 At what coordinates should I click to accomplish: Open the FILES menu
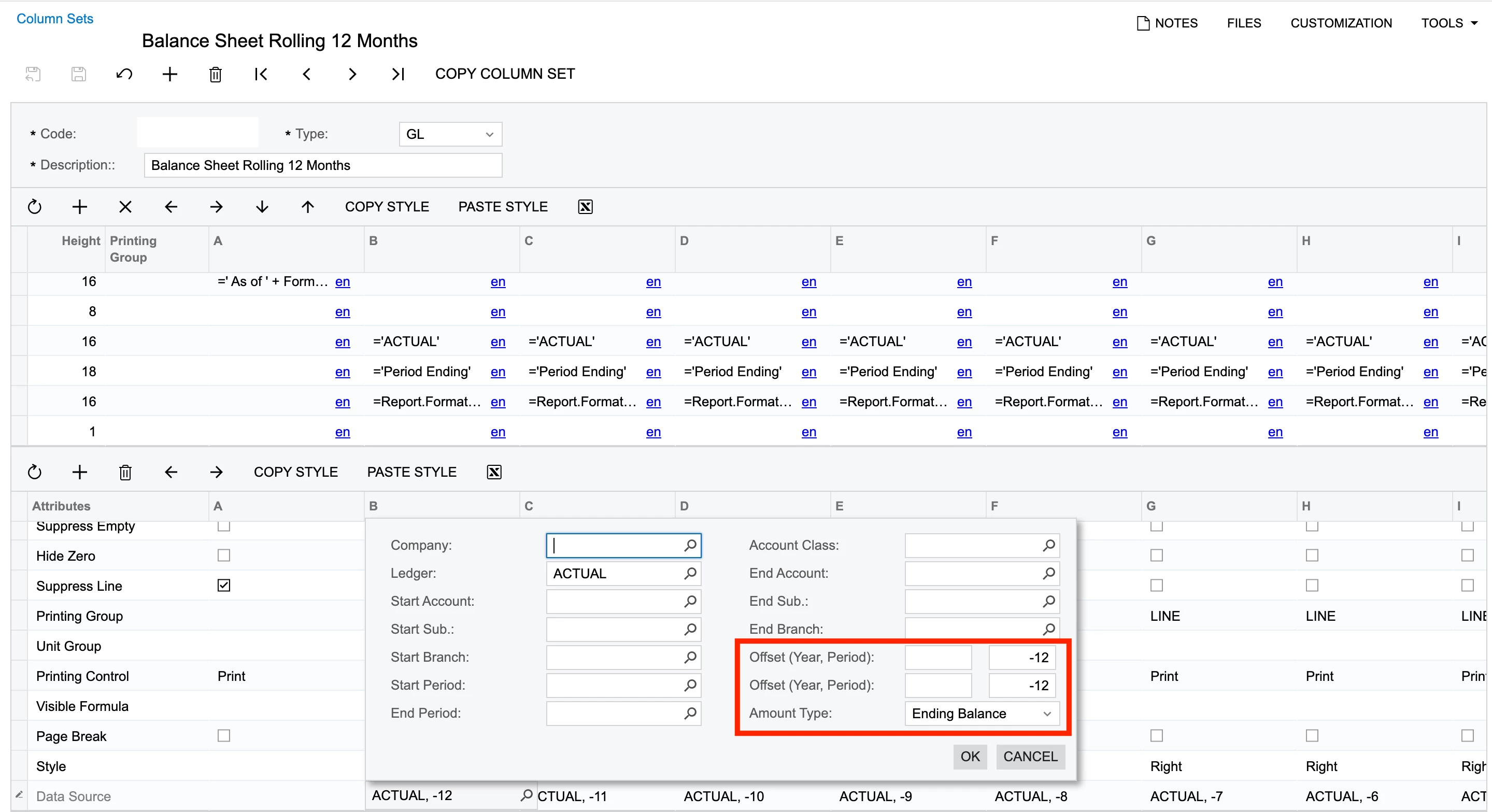[1244, 23]
